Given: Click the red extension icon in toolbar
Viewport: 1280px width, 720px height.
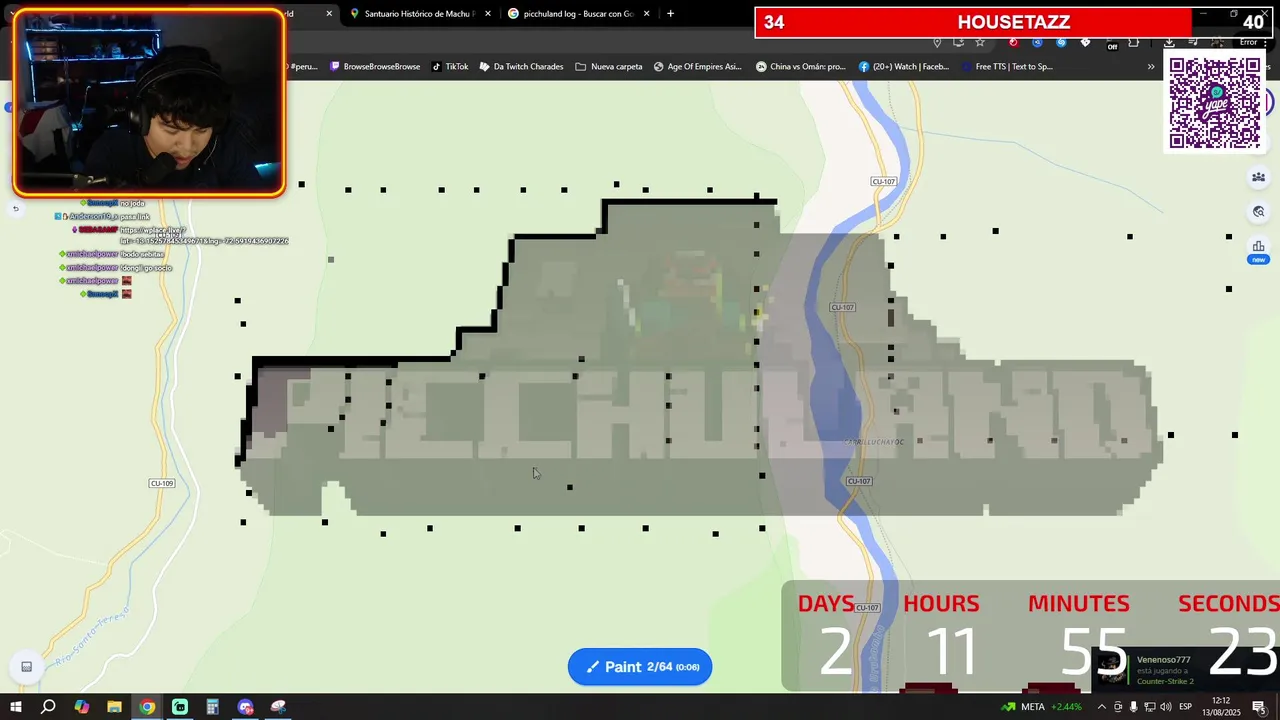Looking at the screenshot, I should (1013, 42).
